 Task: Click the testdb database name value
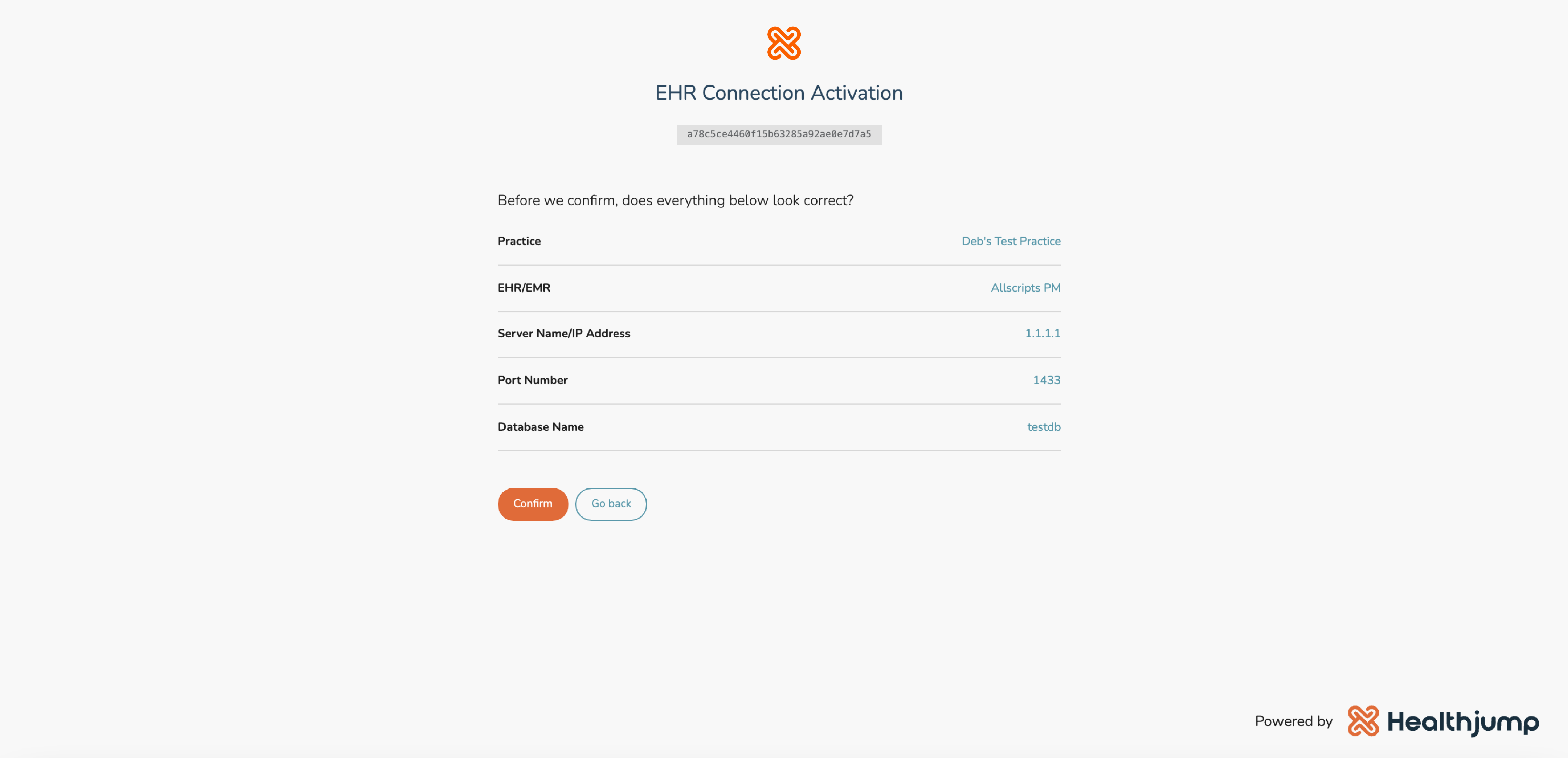pos(1043,427)
